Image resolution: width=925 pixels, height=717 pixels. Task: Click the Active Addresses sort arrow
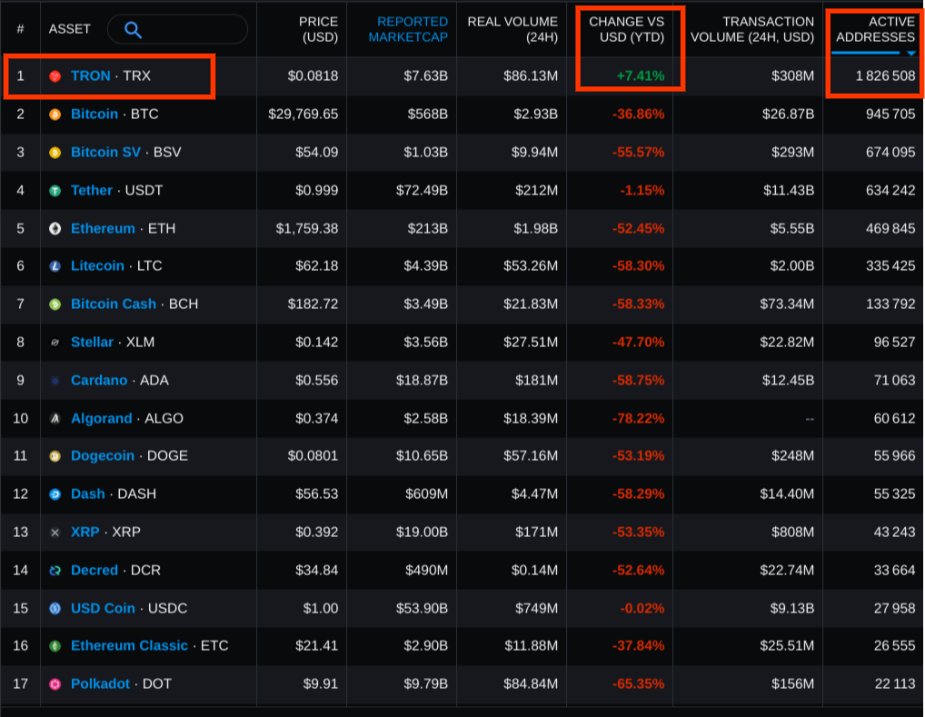coord(911,53)
